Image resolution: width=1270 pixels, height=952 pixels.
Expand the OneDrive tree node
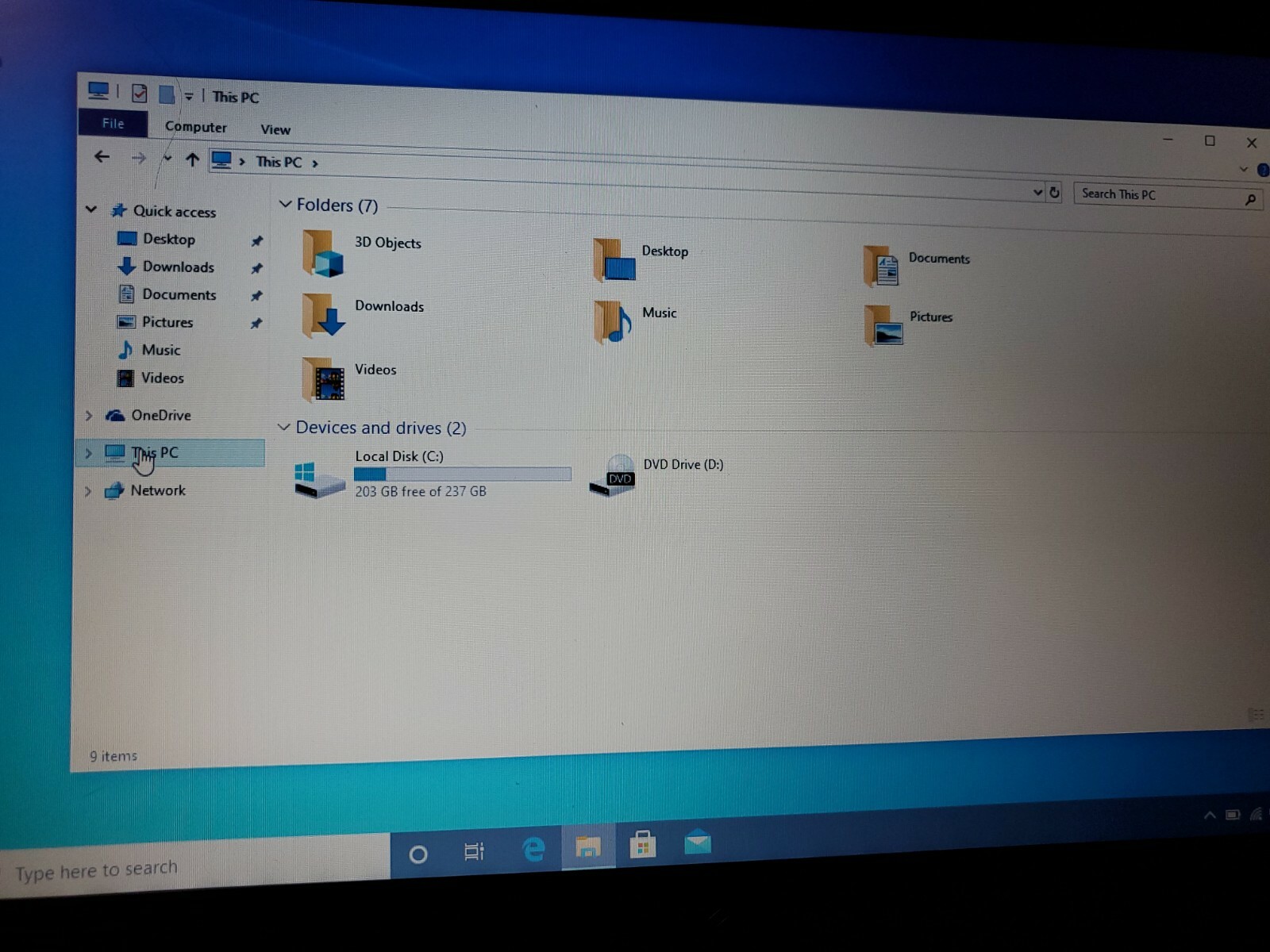(89, 416)
